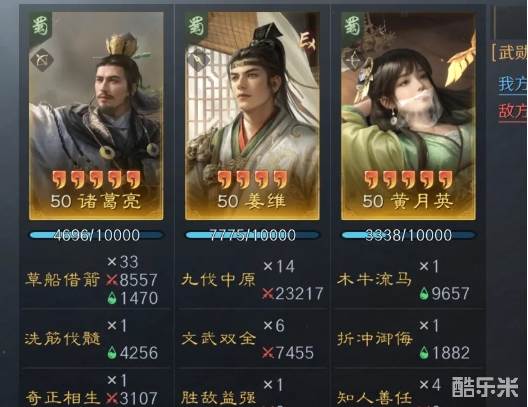The image size is (528, 407).
Task: Click the red damage icon next to 8557
Action: pyautogui.click(x=112, y=280)
